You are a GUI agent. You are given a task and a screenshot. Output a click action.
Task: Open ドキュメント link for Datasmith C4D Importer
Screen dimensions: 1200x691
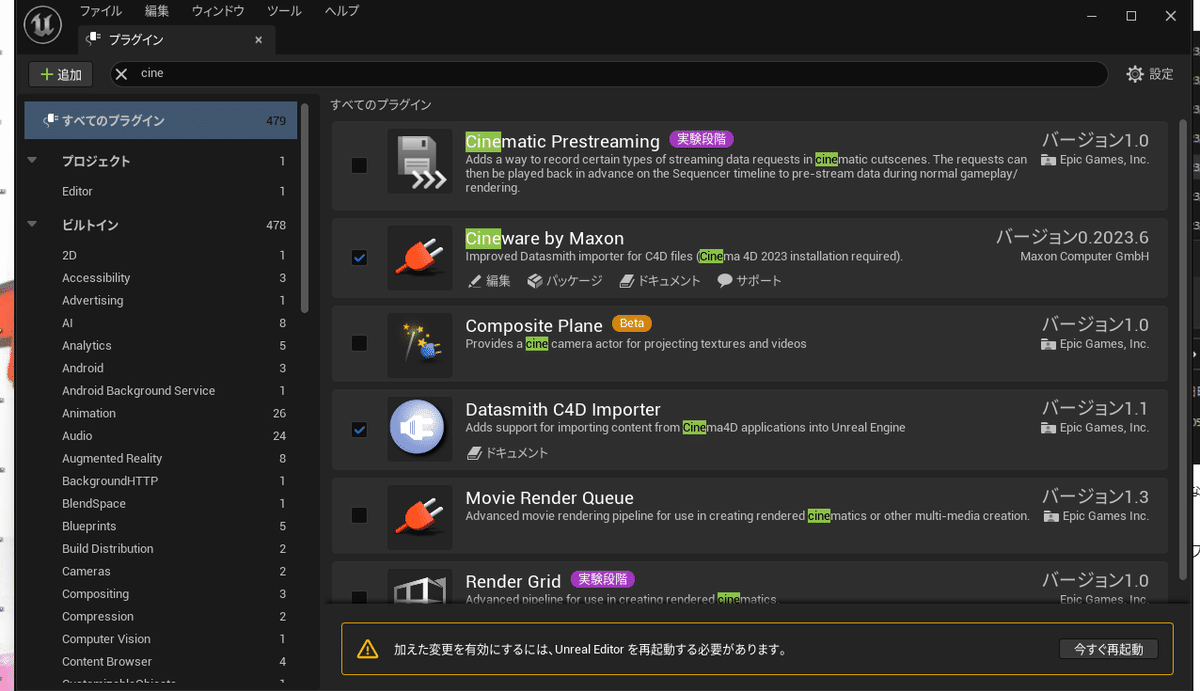tap(508, 453)
